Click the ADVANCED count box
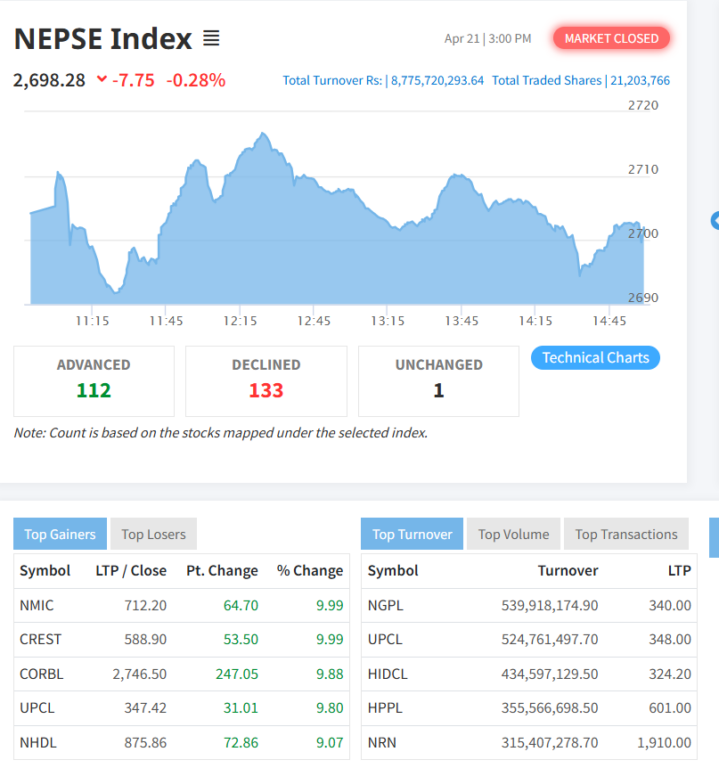This screenshot has height=768, width=719. coord(94,380)
